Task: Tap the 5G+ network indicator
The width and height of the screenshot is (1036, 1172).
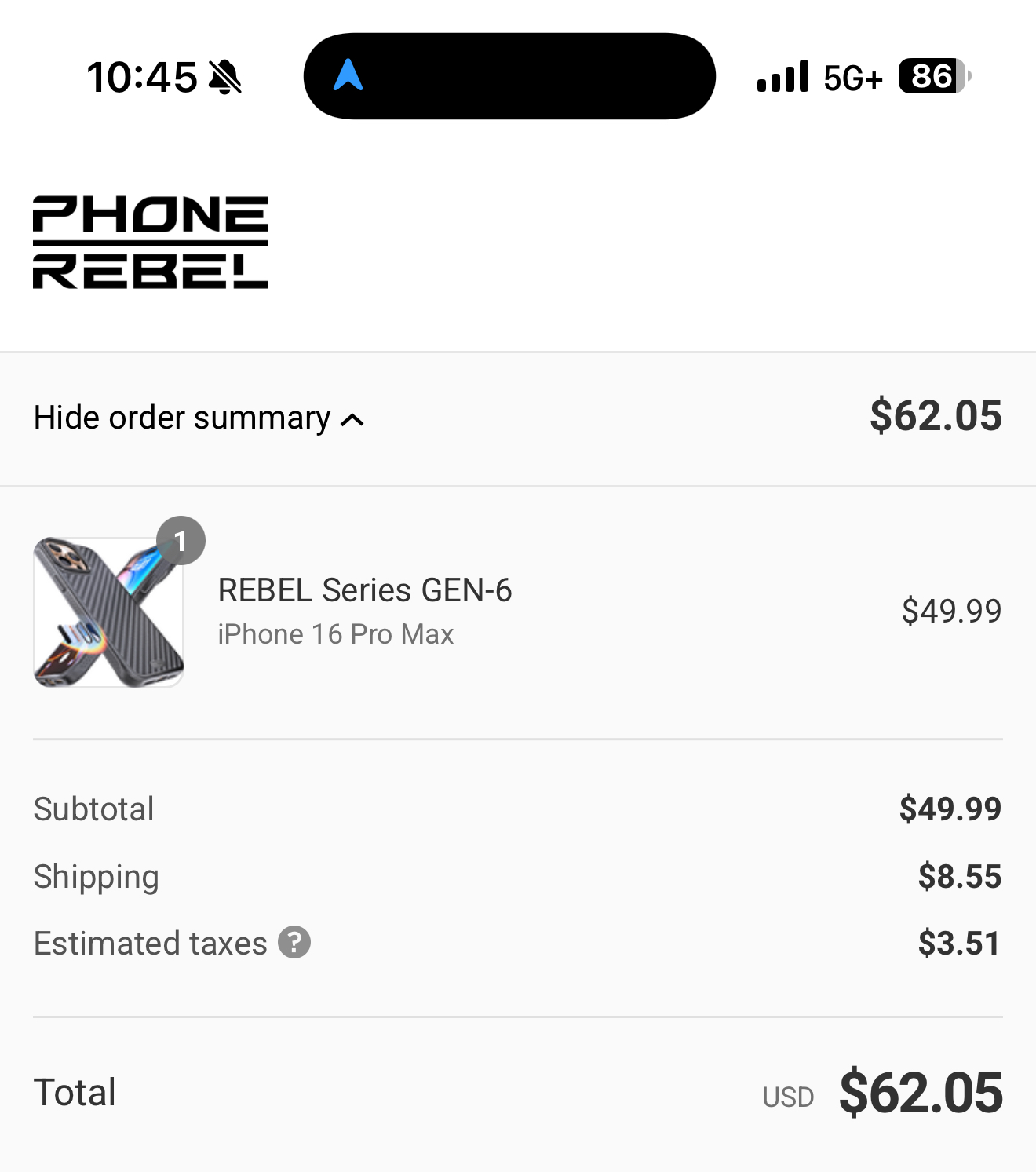Action: [x=853, y=78]
